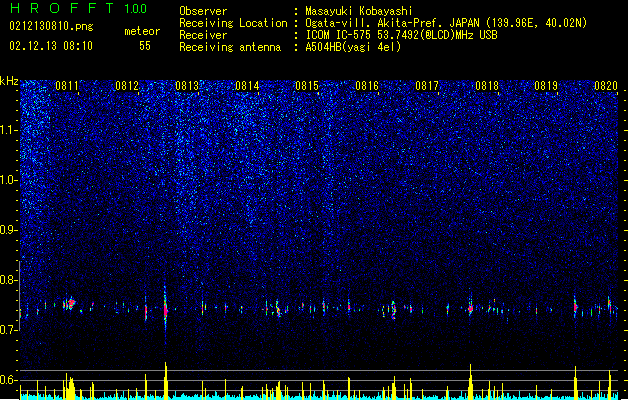Screen dimensions: 629x400
Task: Click the 1.0 kHz axis label
Action: point(9,180)
